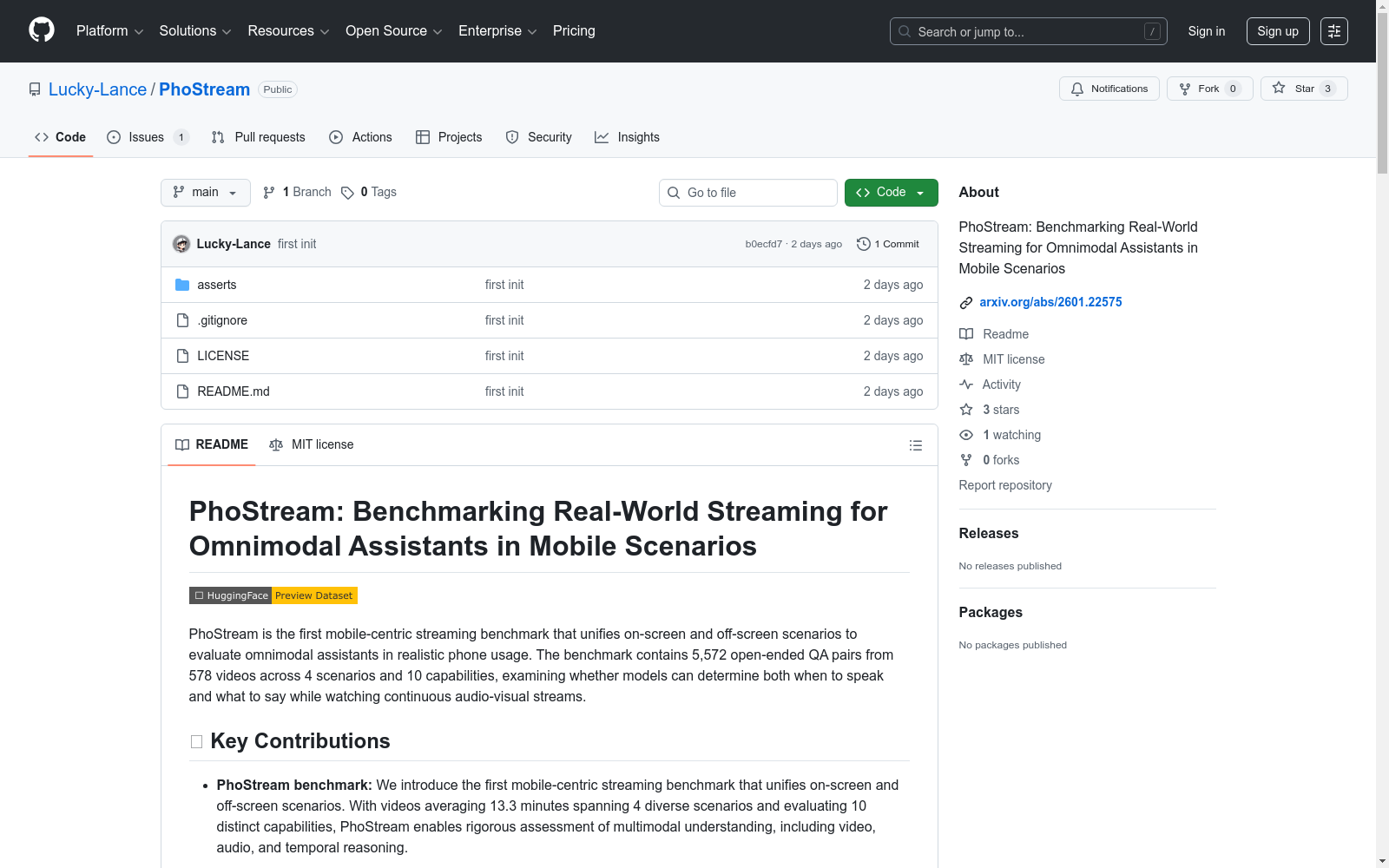Click the .gitignore file icon
The image size is (1389, 868).
182,320
